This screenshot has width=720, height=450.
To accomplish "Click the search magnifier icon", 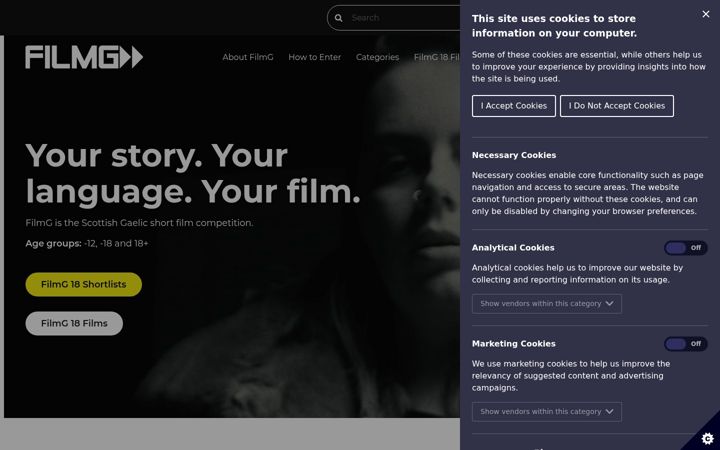I will point(338,18).
